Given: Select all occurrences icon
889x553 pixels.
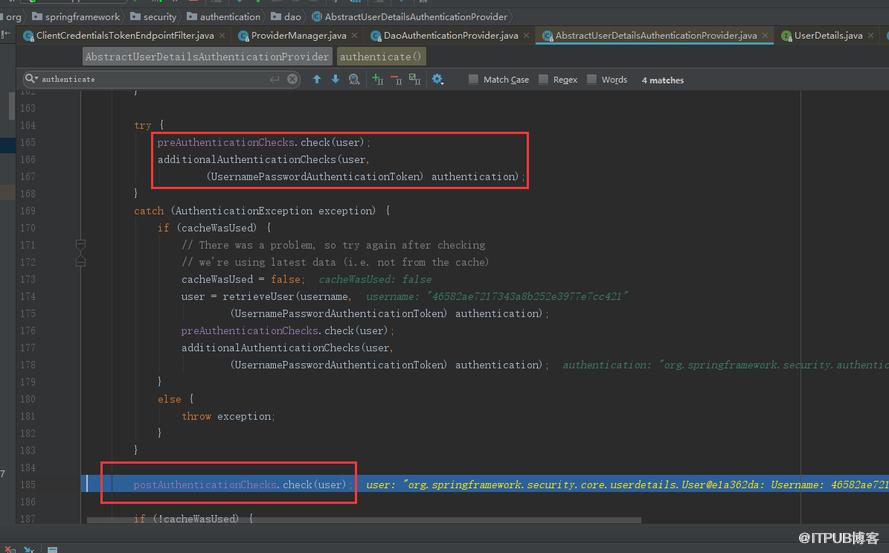Looking at the screenshot, I should (x=415, y=79).
